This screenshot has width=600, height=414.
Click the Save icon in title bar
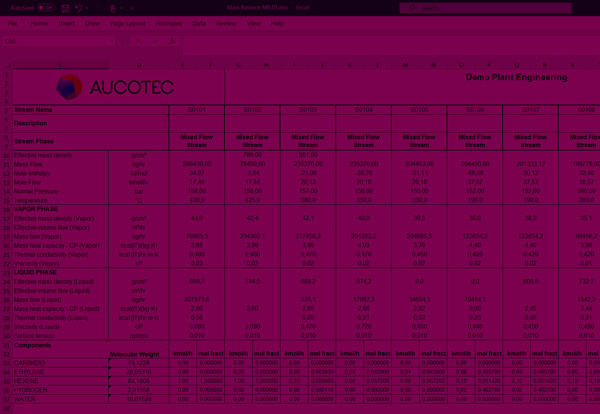[x=65, y=8]
